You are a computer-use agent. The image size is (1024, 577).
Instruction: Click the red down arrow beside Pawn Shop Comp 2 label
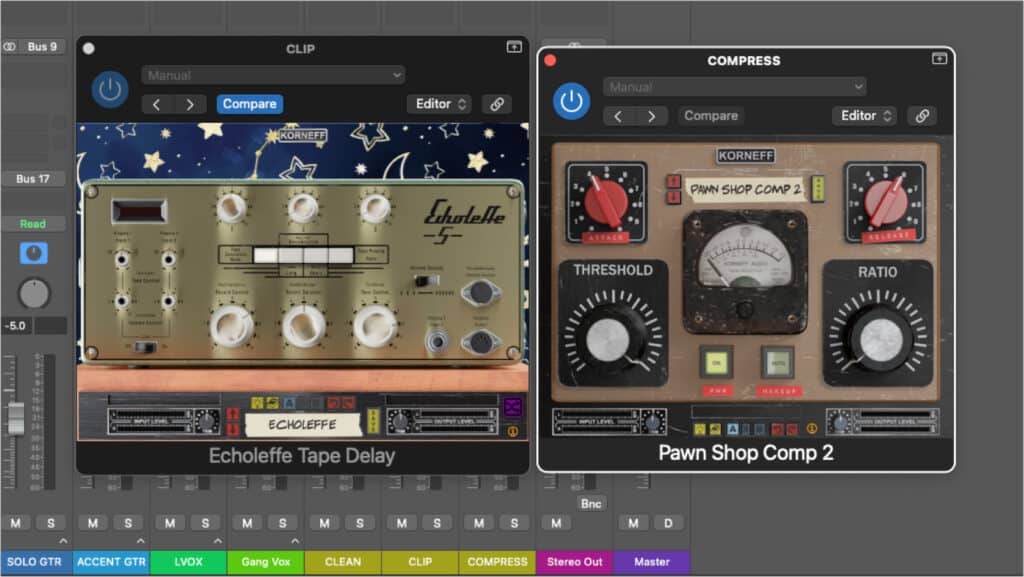pos(674,196)
